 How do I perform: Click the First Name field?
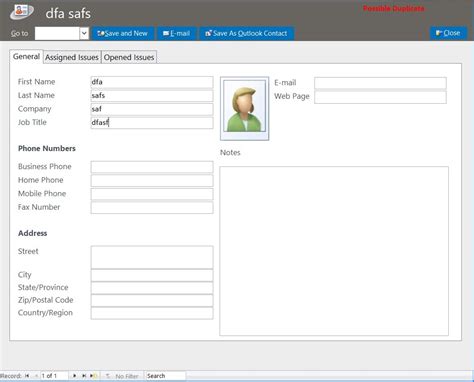click(x=152, y=82)
